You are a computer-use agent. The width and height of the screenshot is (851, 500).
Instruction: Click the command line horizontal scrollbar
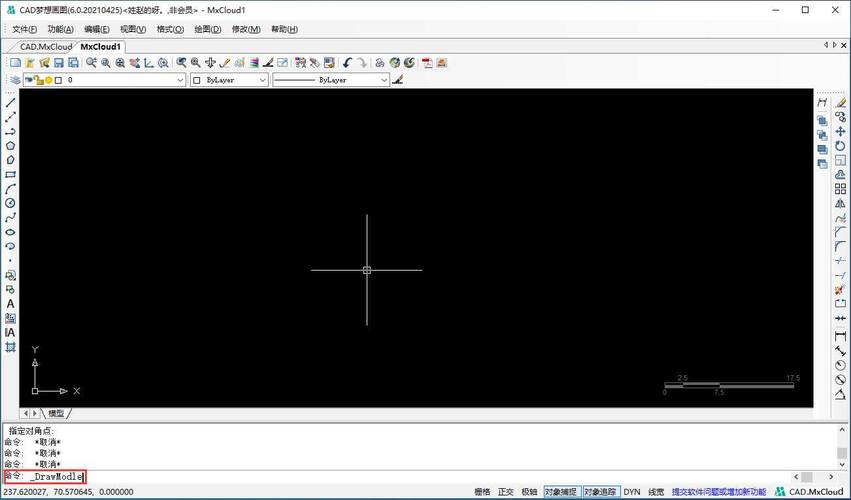814,477
